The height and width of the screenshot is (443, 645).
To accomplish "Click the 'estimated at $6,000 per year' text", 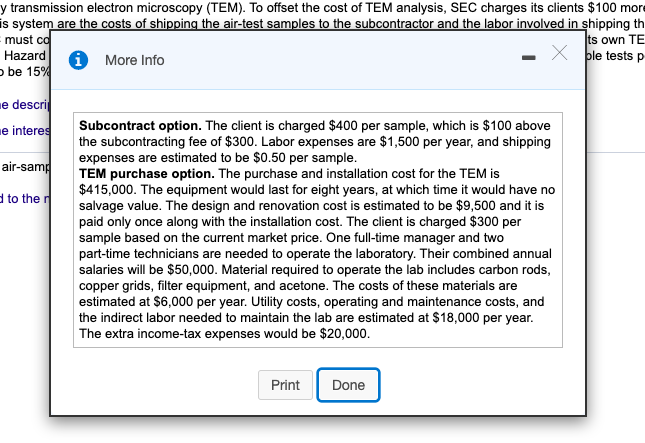I will [163, 302].
